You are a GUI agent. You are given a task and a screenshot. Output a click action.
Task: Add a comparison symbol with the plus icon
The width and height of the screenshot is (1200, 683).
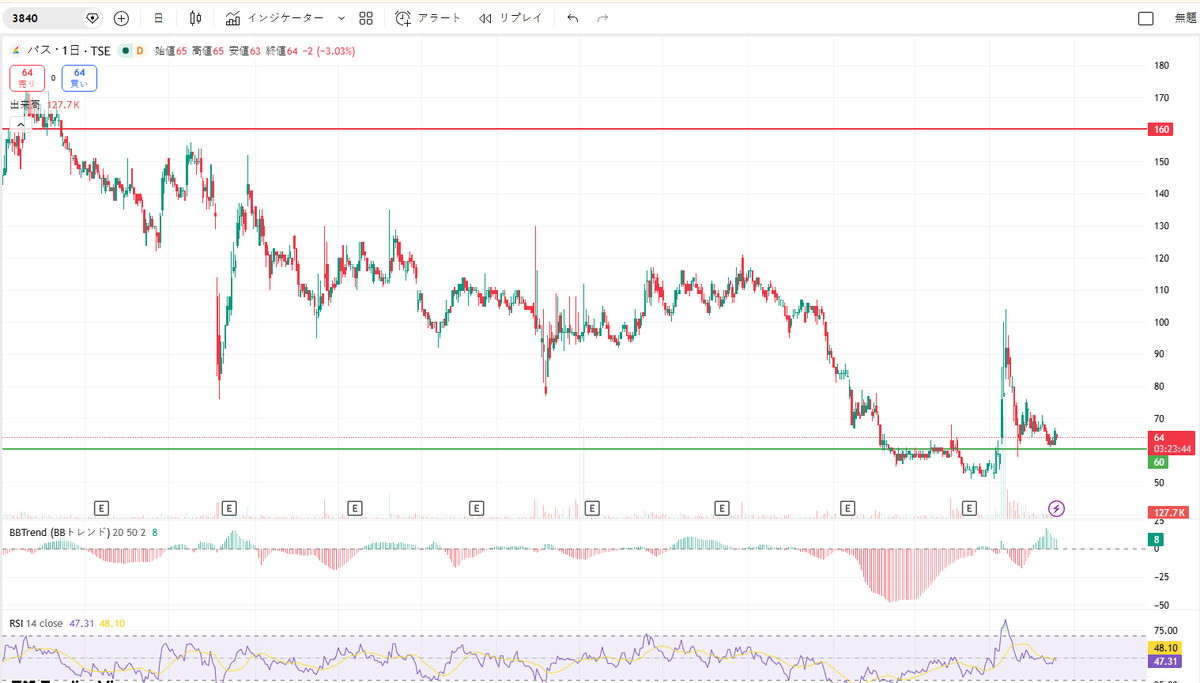pyautogui.click(x=121, y=18)
